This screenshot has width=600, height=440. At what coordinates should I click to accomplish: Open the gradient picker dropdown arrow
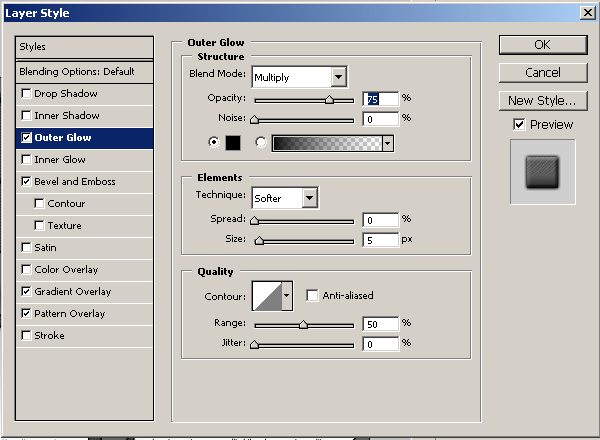388,143
